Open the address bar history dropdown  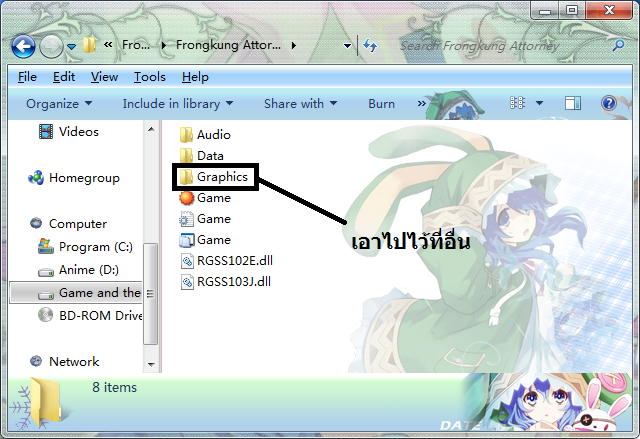tap(347, 46)
